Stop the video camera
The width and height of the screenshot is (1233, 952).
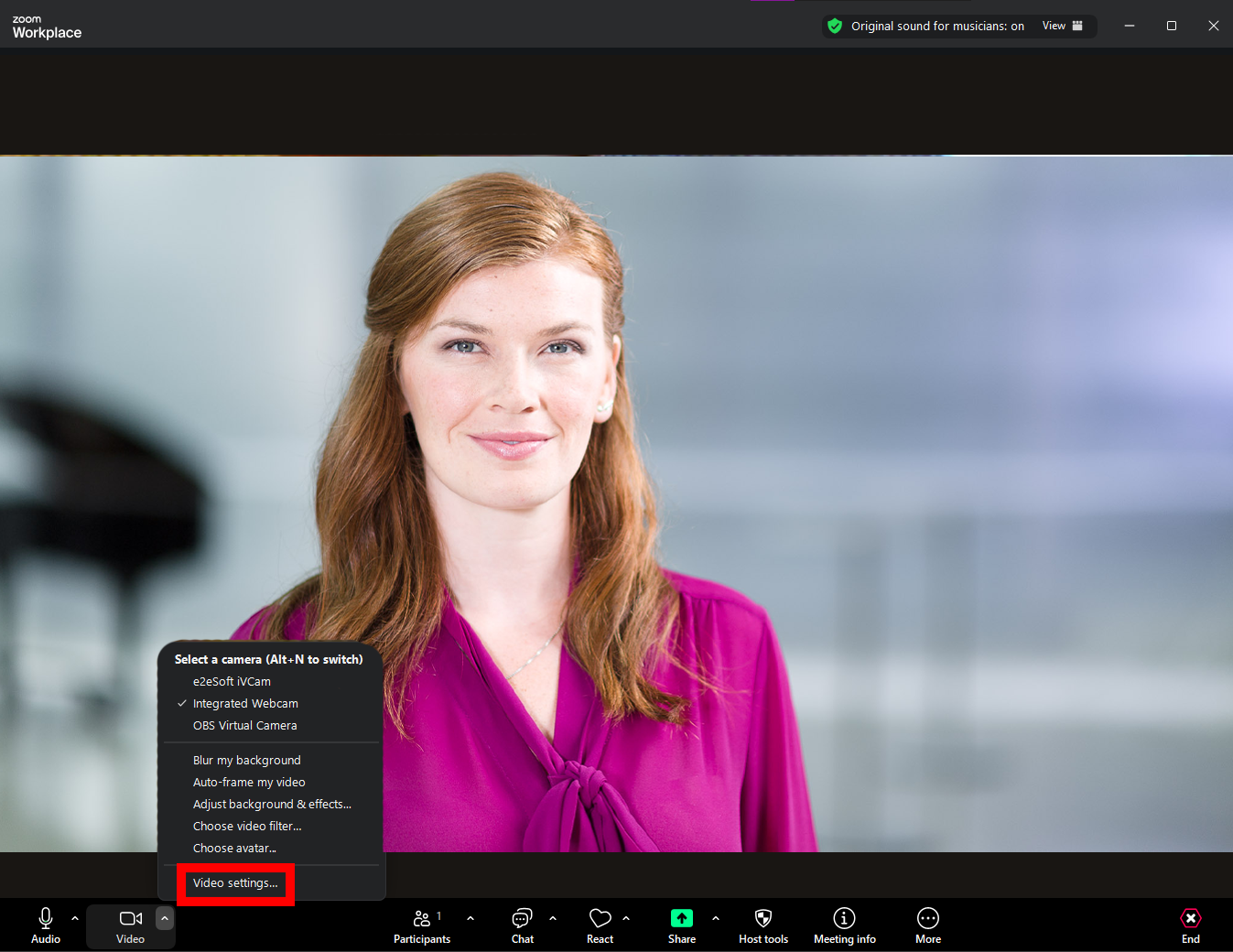[x=130, y=925]
